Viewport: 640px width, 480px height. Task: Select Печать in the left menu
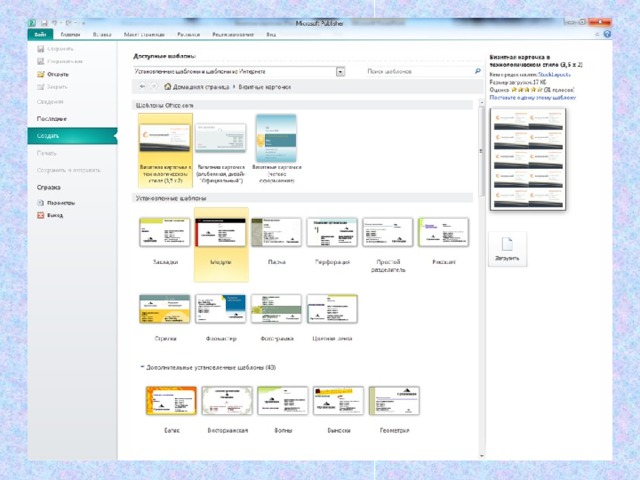[48, 153]
